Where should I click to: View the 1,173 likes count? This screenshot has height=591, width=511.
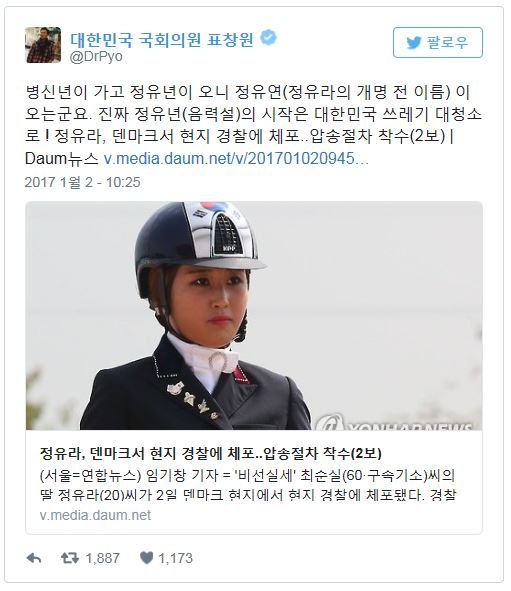pos(175,558)
